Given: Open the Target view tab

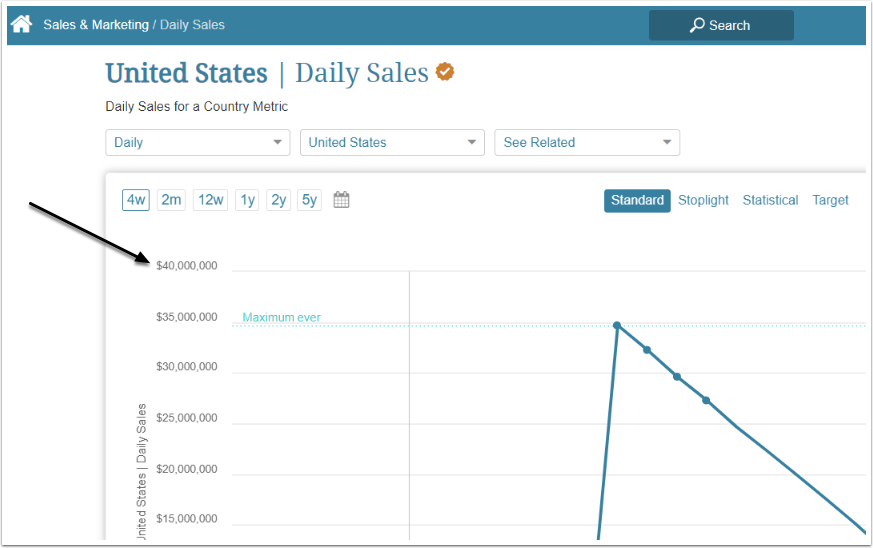Looking at the screenshot, I should tap(830, 200).
